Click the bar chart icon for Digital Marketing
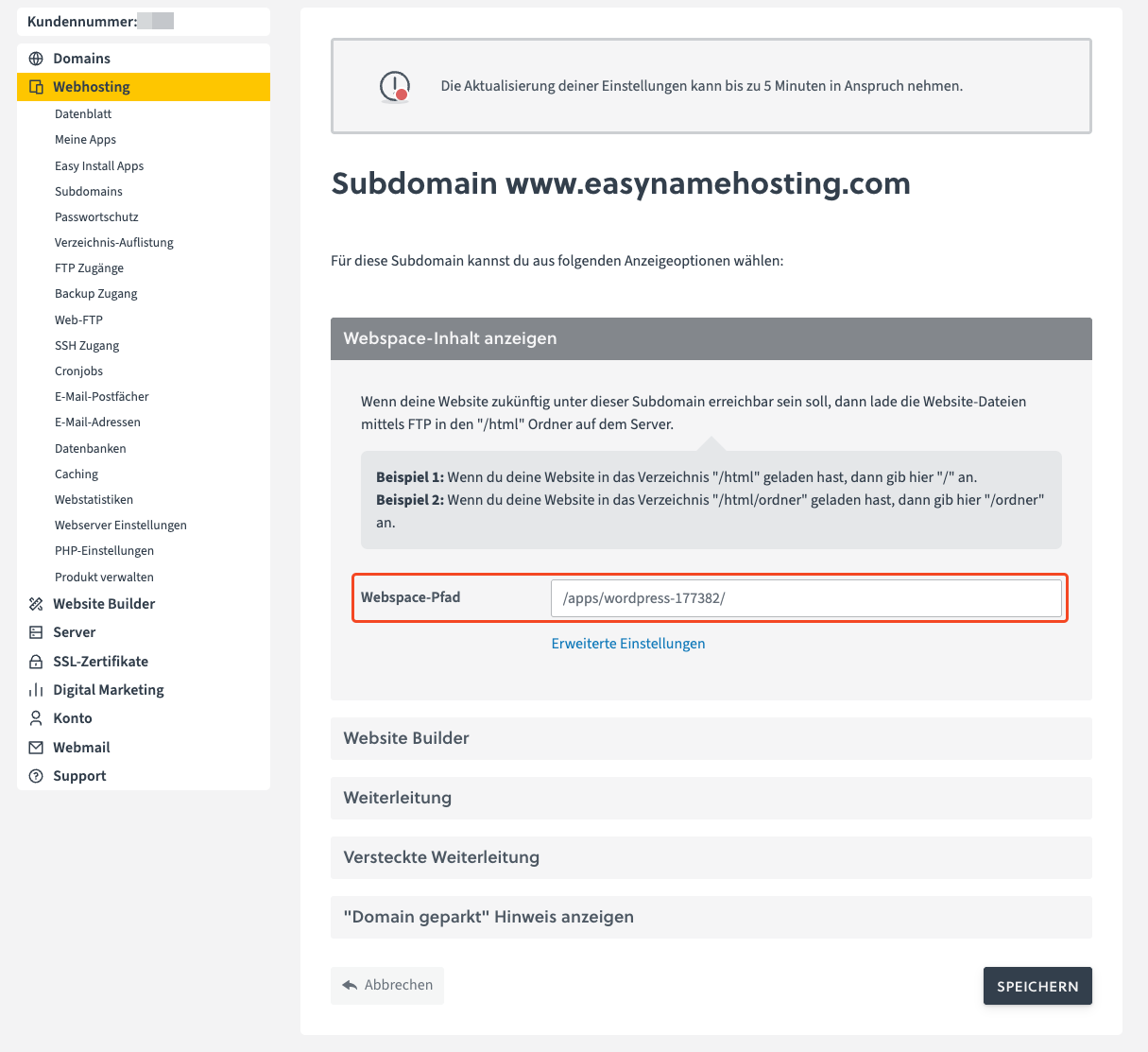Viewport: 1148px width, 1052px height. coord(36,690)
